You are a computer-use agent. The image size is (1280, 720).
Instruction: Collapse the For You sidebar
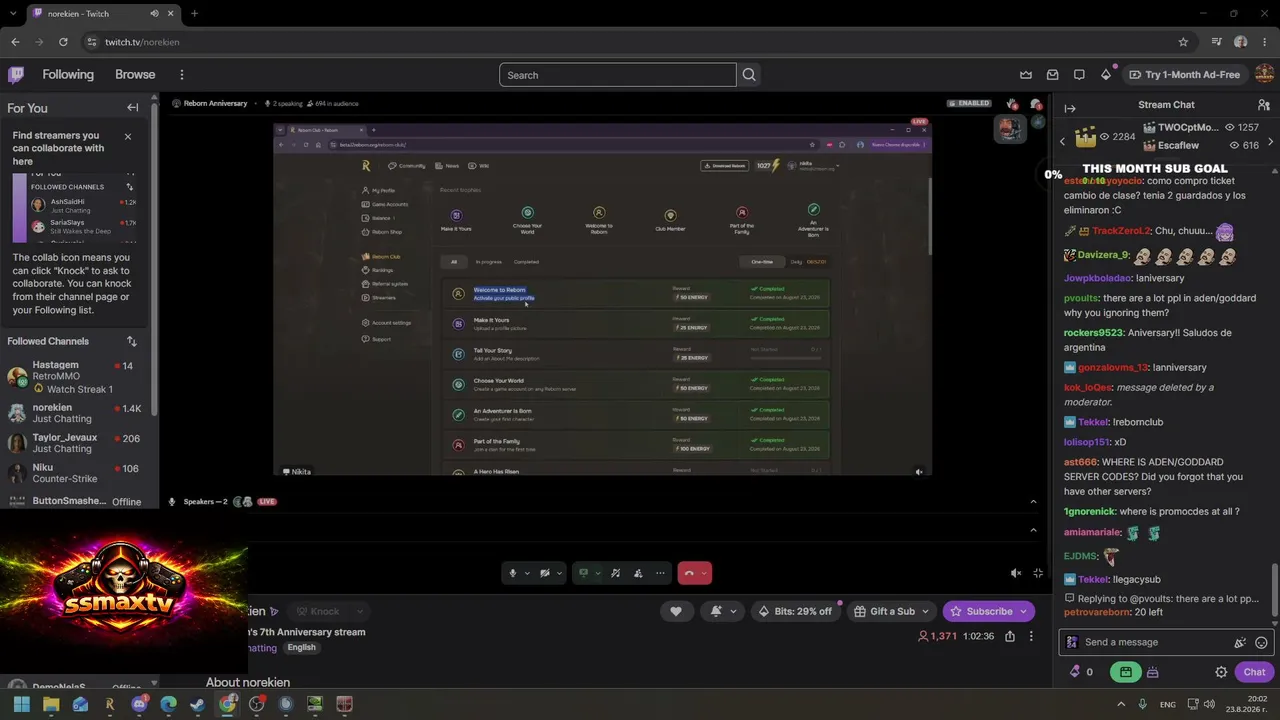(x=132, y=108)
